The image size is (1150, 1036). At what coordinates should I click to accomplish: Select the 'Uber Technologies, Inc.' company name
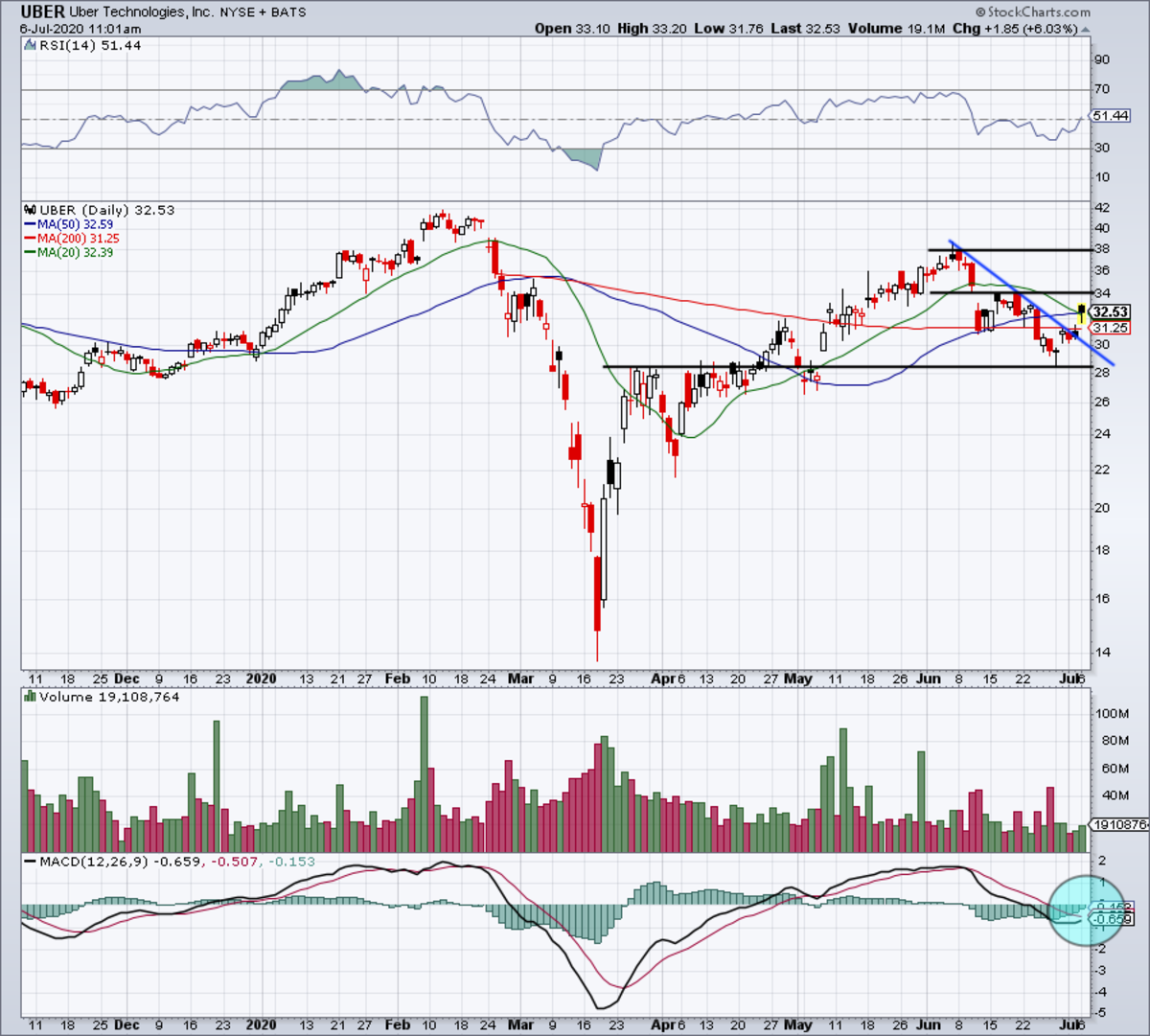pyautogui.click(x=143, y=12)
